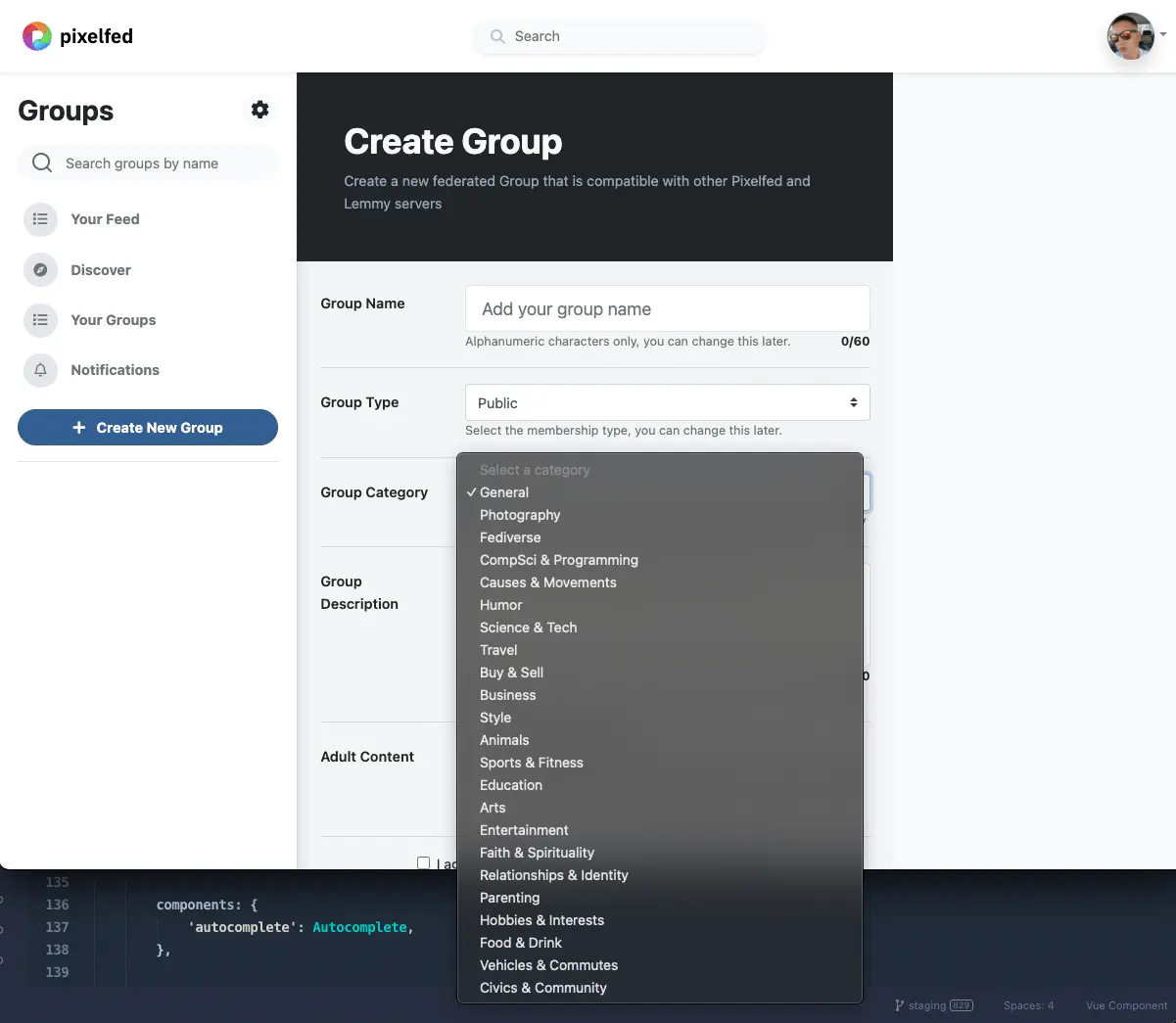The height and width of the screenshot is (1023, 1176).
Task: Open the Groups settings gear
Action: click(x=259, y=110)
